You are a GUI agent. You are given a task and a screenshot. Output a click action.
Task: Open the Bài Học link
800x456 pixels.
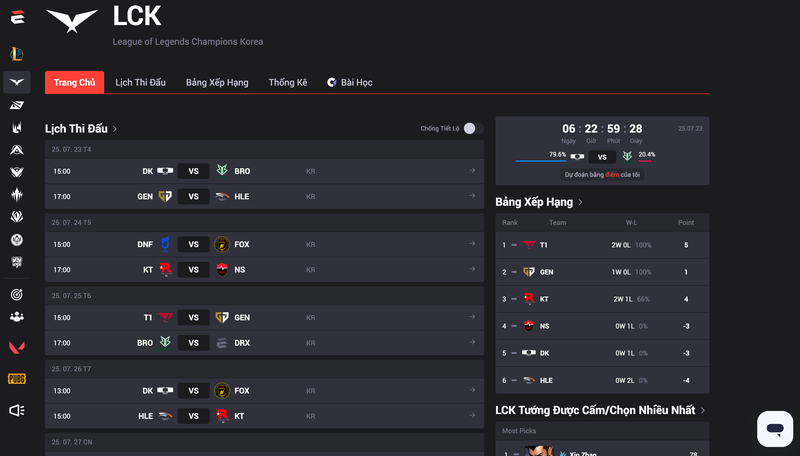click(350, 82)
